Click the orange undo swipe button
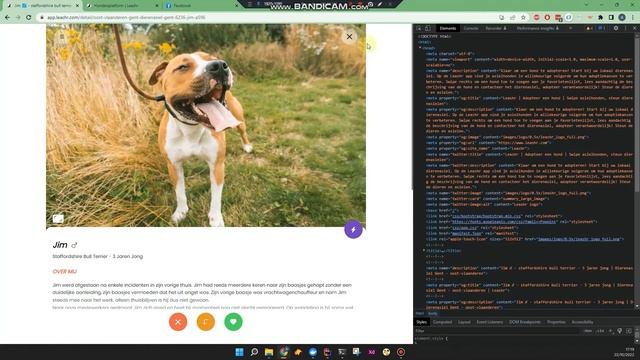This screenshot has height=360, width=640. pos(206,322)
